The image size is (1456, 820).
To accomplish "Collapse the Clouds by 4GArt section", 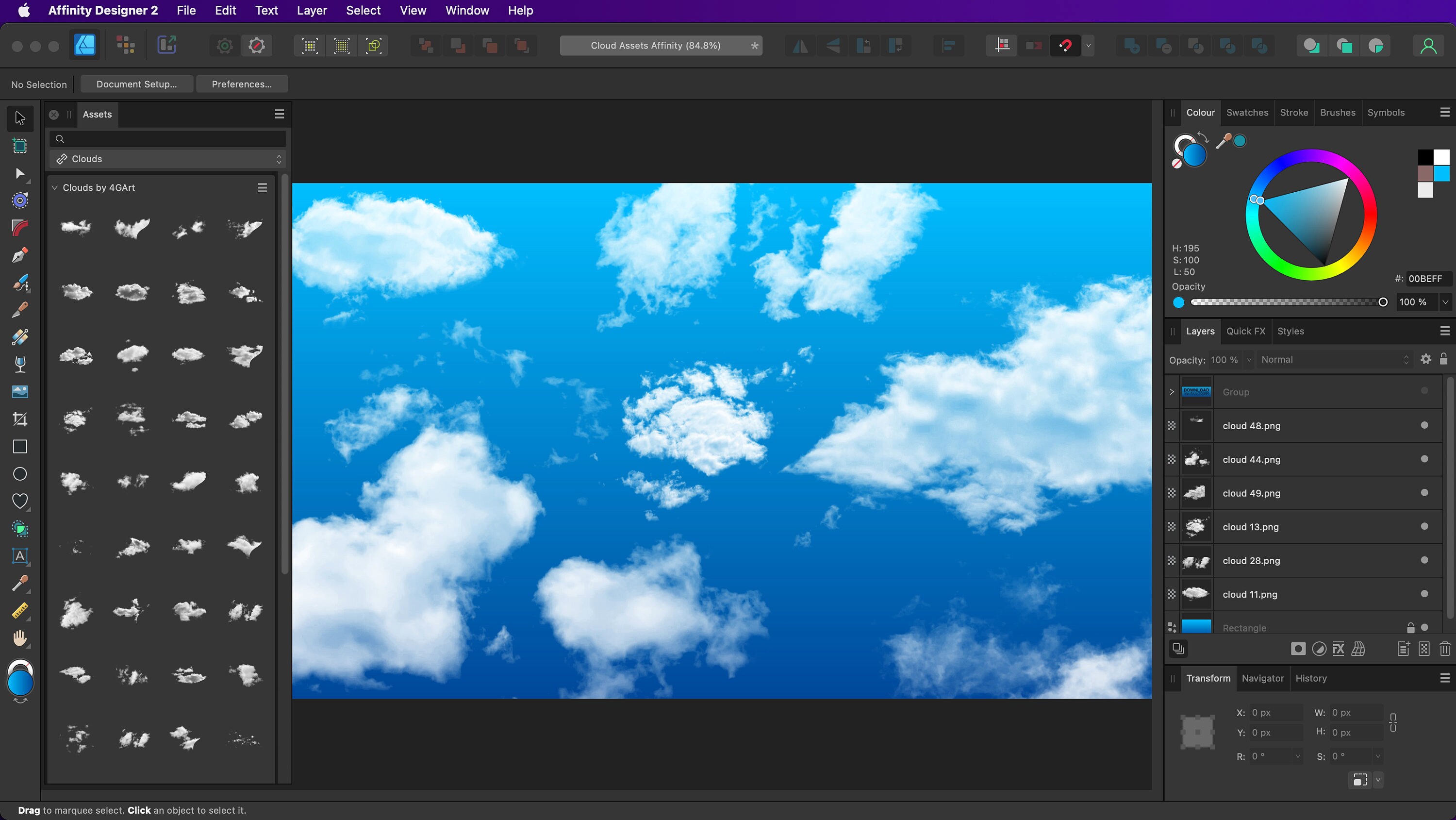I will pyautogui.click(x=55, y=187).
